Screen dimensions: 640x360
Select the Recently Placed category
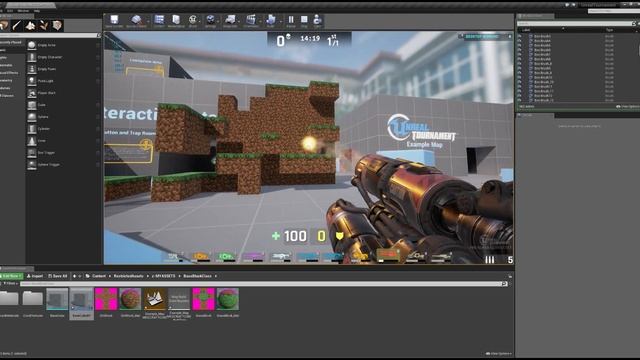12,42
